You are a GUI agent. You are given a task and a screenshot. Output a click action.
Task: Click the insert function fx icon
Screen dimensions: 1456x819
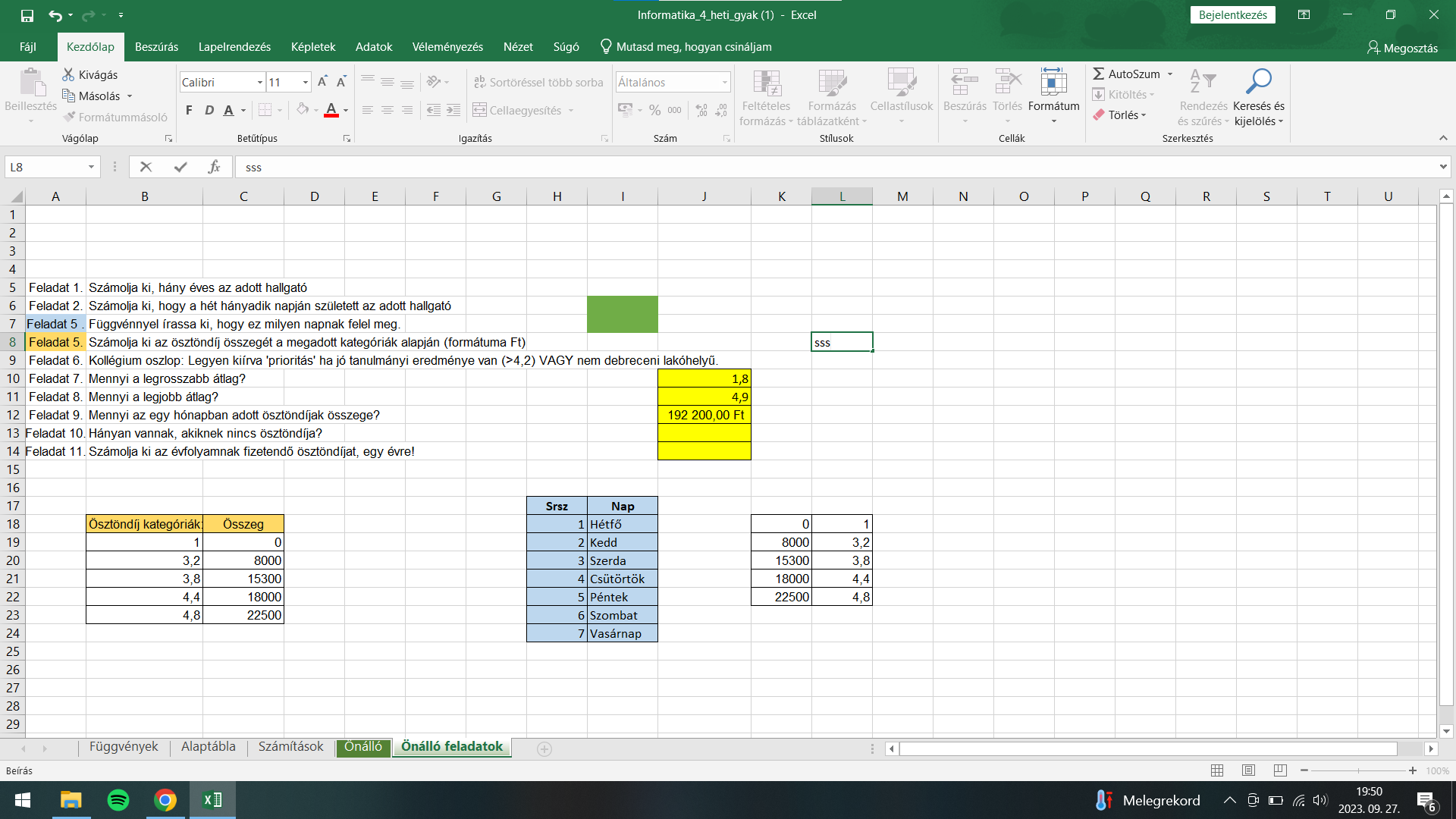point(214,167)
